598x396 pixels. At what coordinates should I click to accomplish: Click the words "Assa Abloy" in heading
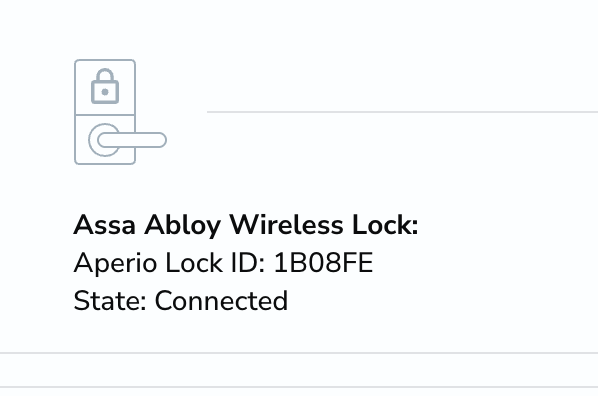coord(147,225)
